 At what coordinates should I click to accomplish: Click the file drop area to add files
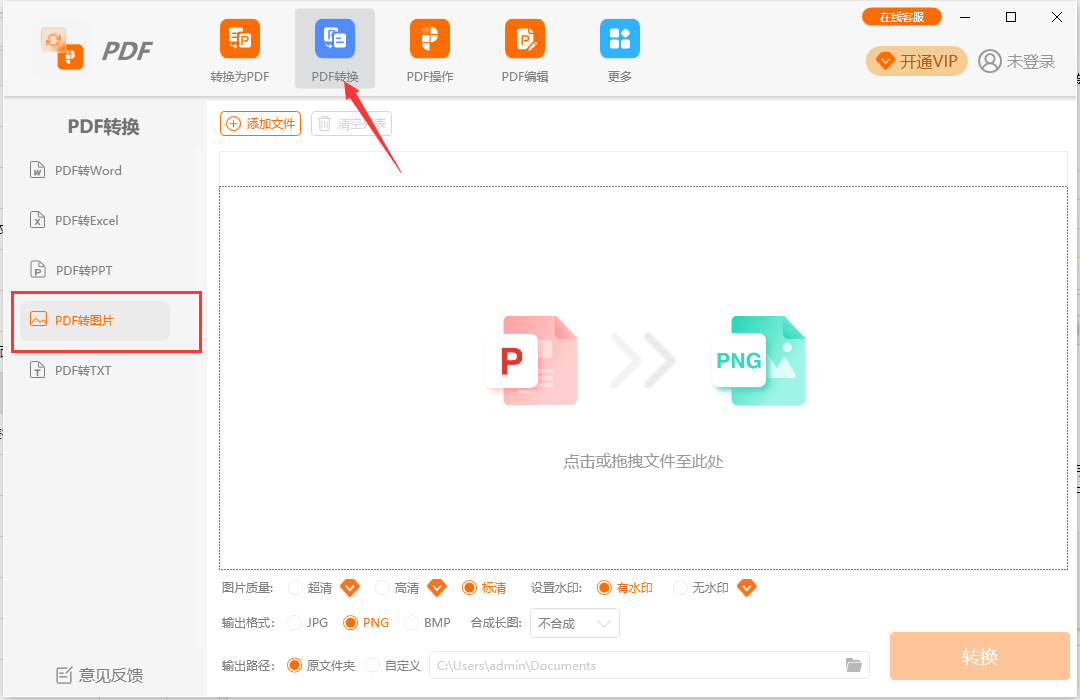coord(643,378)
